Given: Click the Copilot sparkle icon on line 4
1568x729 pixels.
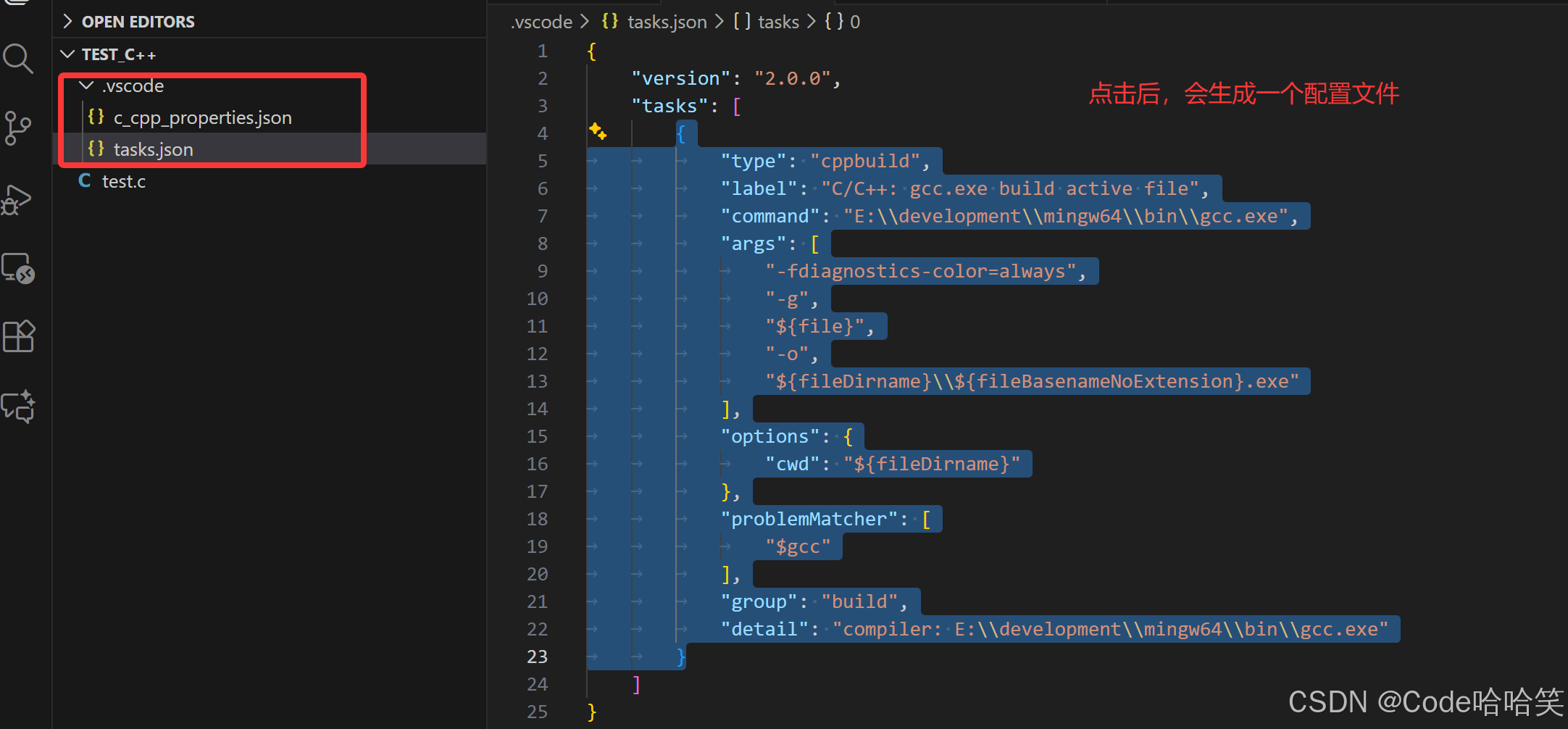Looking at the screenshot, I should [x=597, y=132].
